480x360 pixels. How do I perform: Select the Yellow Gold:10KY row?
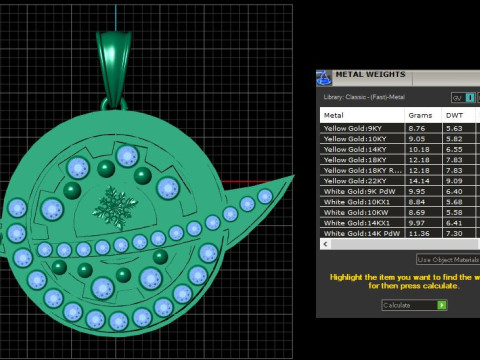coord(399,139)
